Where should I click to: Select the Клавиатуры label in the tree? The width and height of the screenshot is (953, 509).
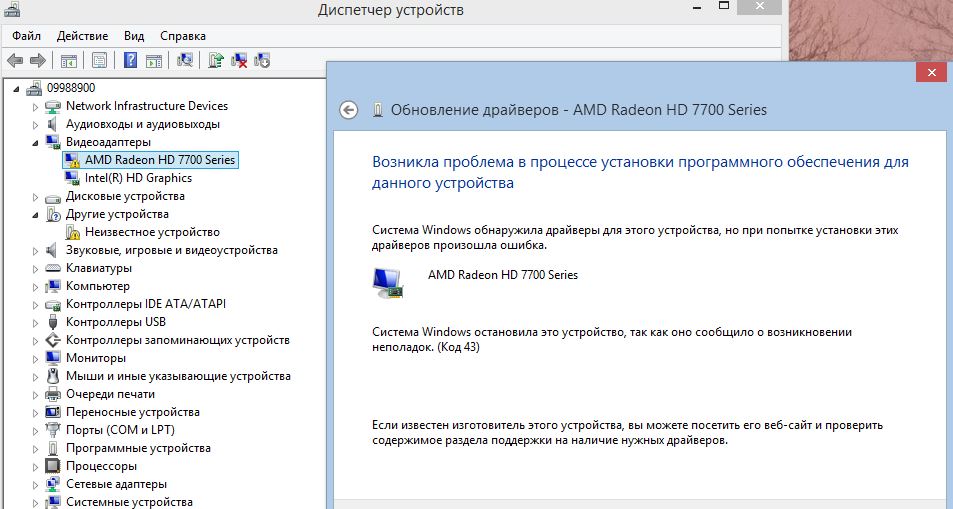pyautogui.click(x=98, y=268)
